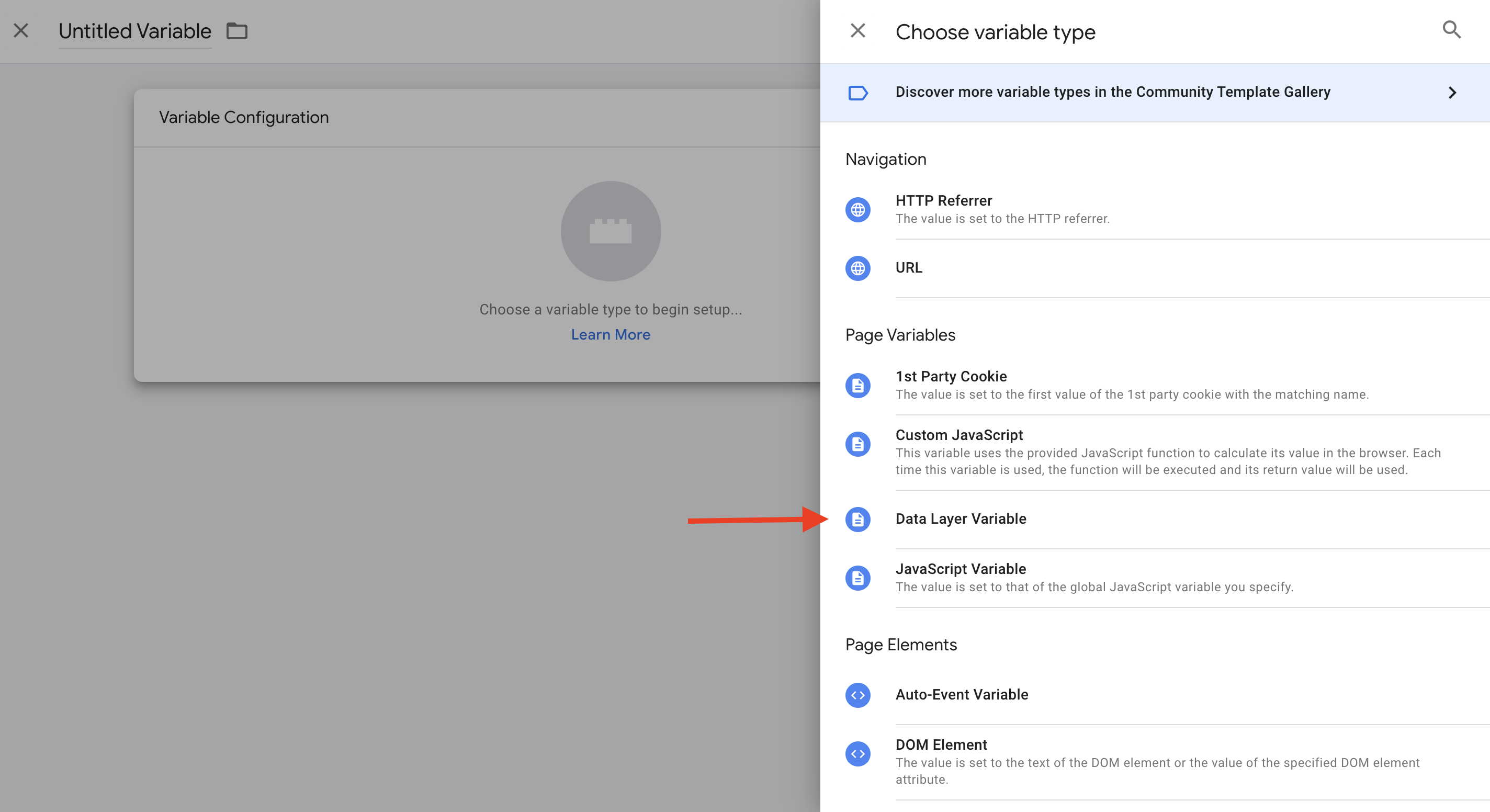Edit the Untitled Variable name field
Viewport: 1490px width, 812px height.
[135, 31]
